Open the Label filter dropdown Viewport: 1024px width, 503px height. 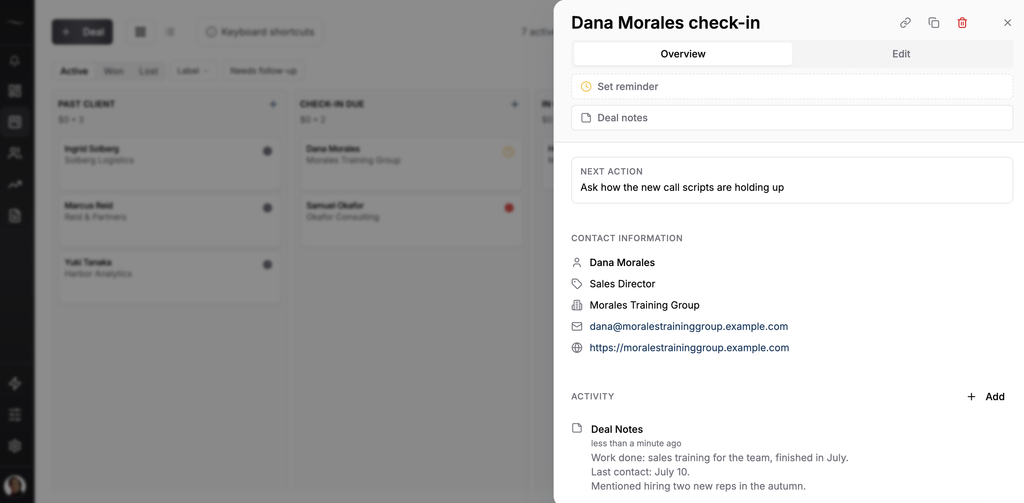click(193, 71)
